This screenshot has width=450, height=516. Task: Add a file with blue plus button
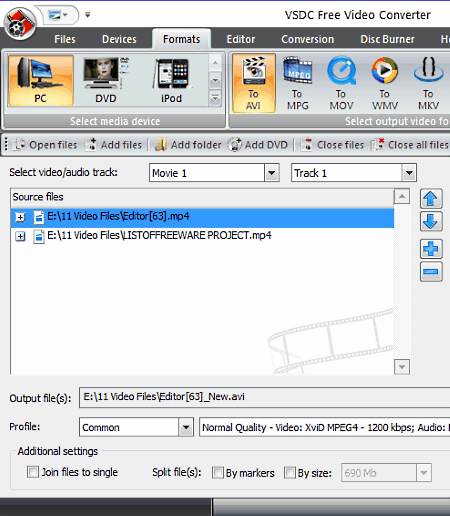431,249
